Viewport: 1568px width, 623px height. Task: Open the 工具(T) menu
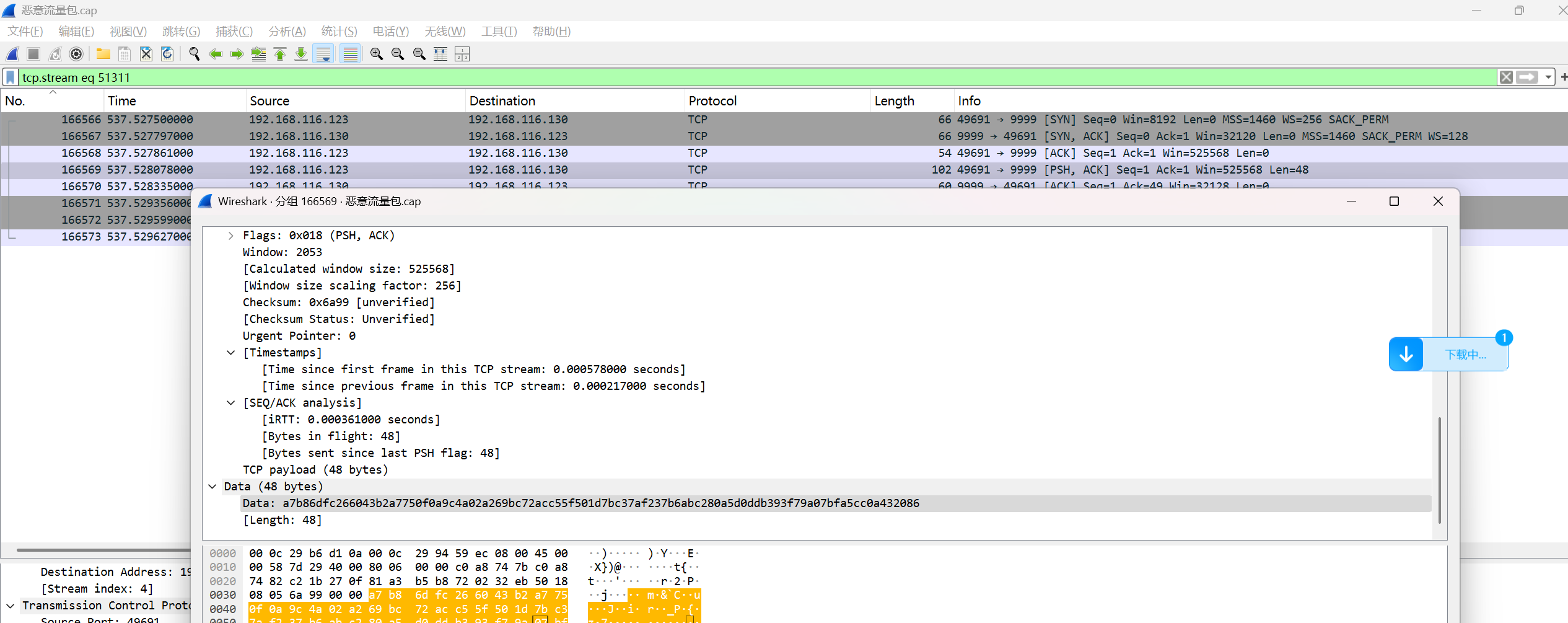point(499,32)
